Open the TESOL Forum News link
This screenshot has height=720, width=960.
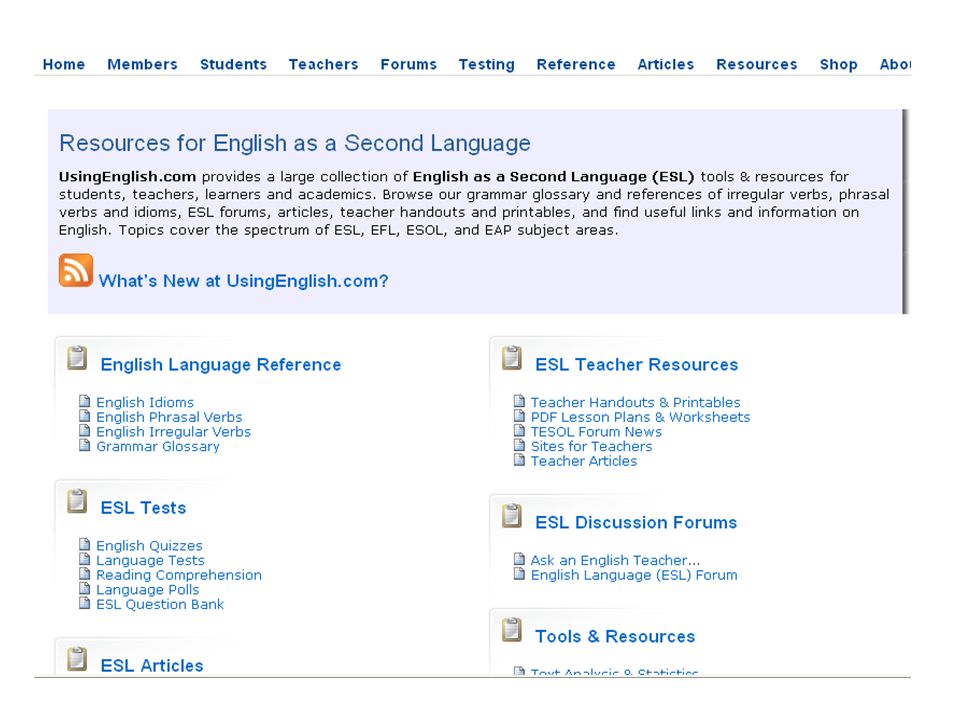coord(596,432)
